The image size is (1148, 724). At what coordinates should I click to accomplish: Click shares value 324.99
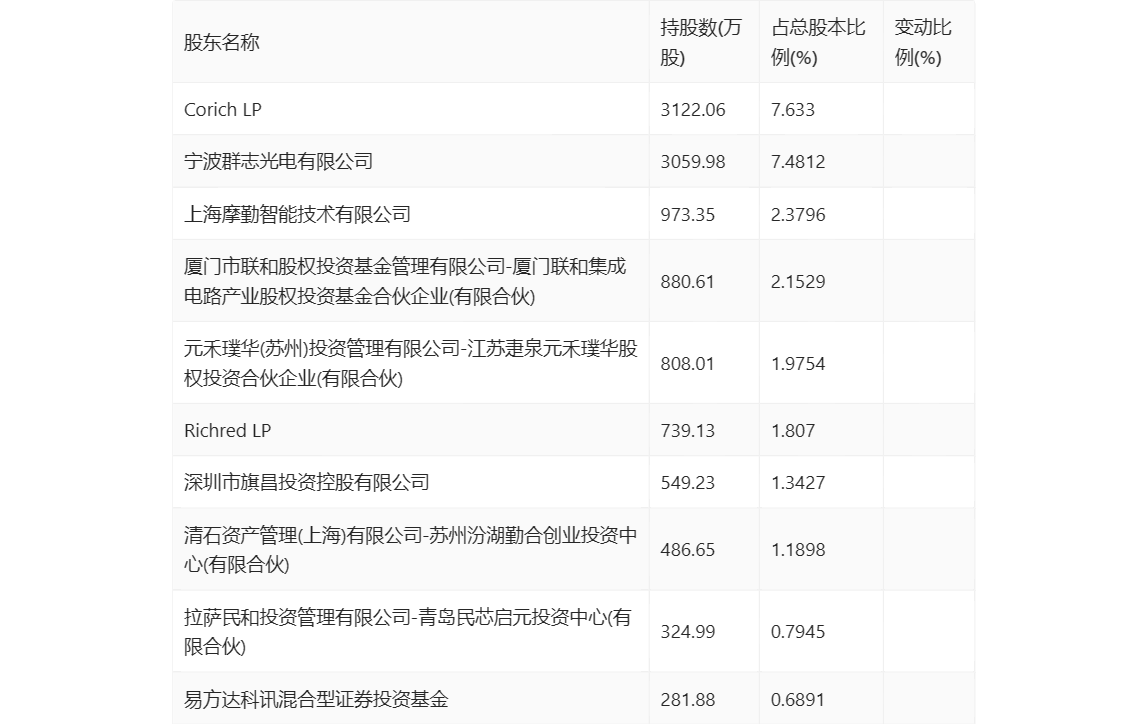pos(687,632)
